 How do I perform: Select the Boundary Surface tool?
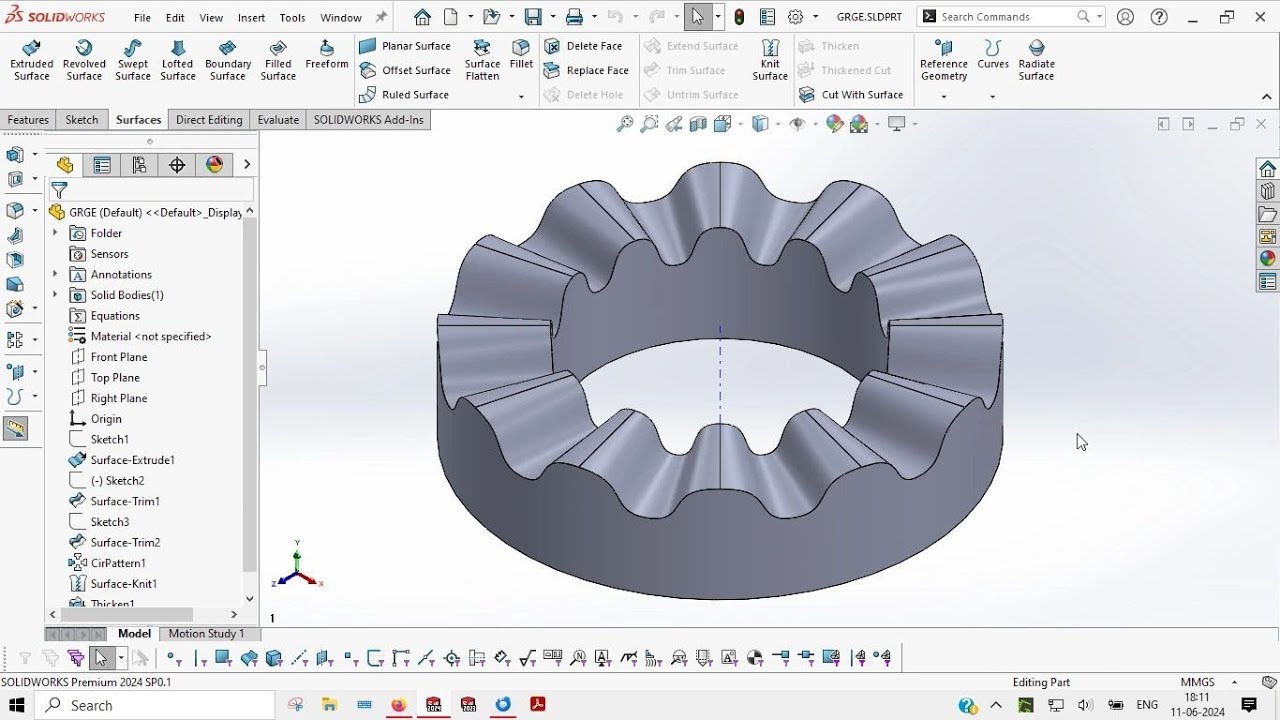(x=228, y=61)
